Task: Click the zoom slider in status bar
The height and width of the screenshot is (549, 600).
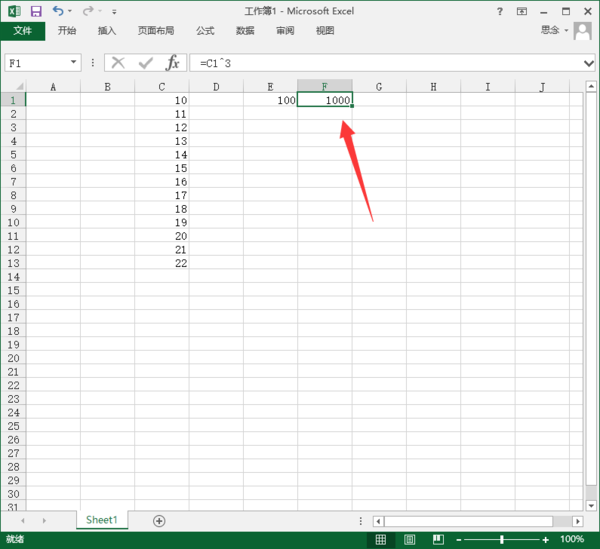Action: click(502, 540)
